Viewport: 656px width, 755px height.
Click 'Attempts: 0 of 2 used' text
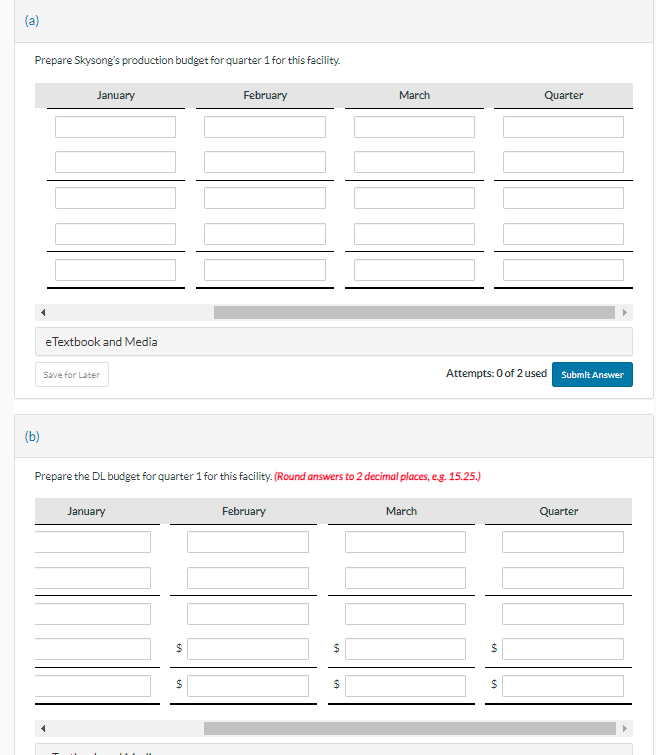[496, 373]
